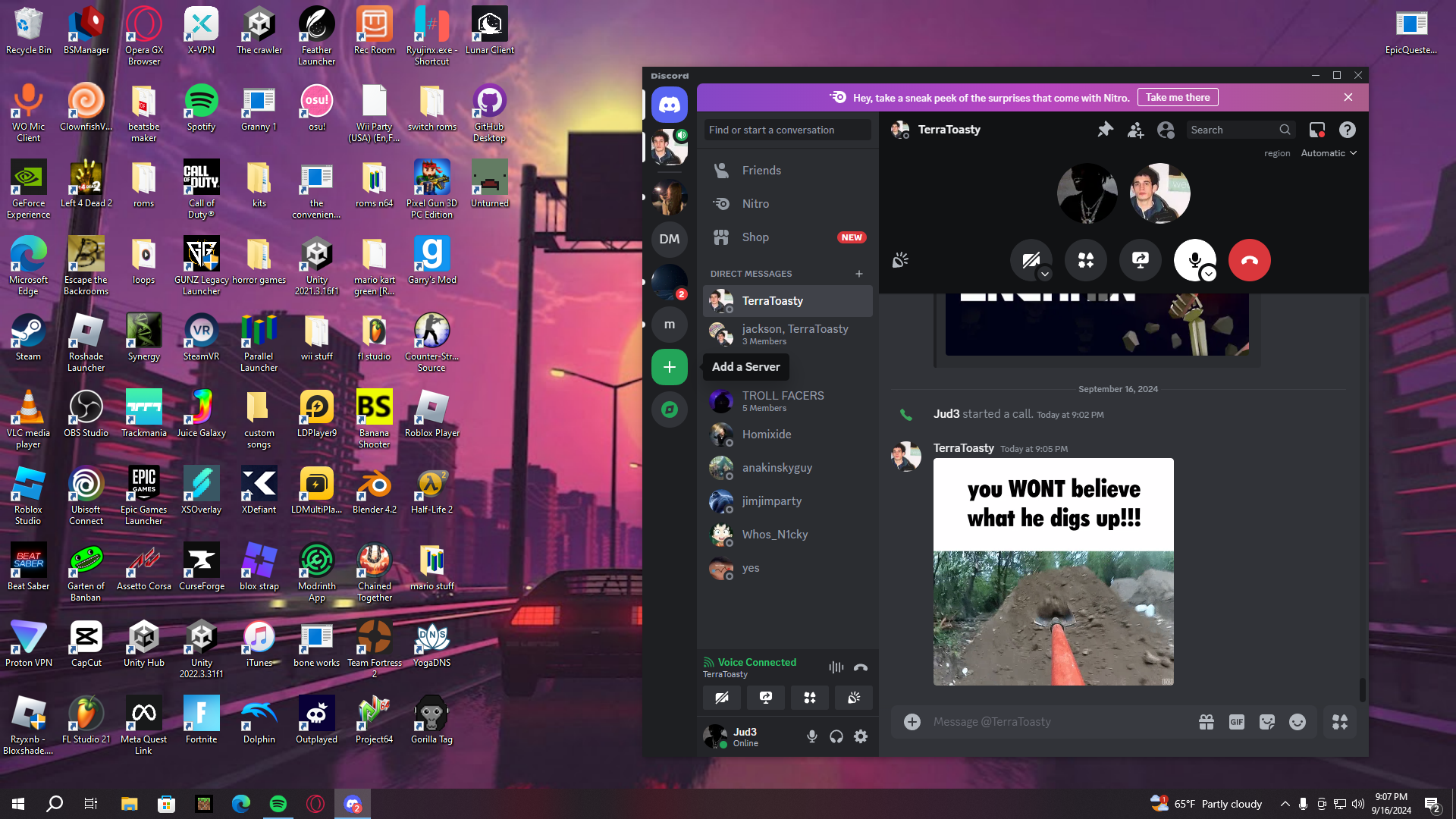Viewport: 1456px width, 819px height.
Task: Share your screen in call controls
Action: (1140, 260)
